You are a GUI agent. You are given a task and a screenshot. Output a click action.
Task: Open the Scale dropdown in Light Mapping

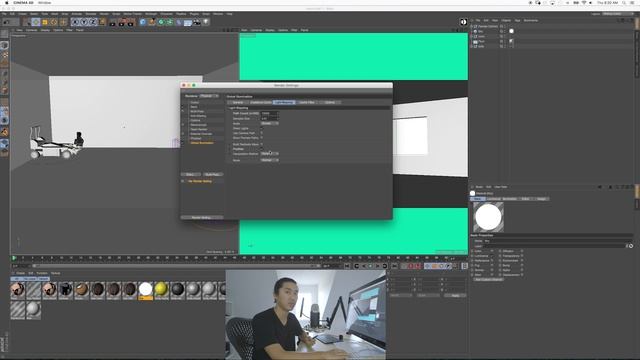[x=270, y=123]
